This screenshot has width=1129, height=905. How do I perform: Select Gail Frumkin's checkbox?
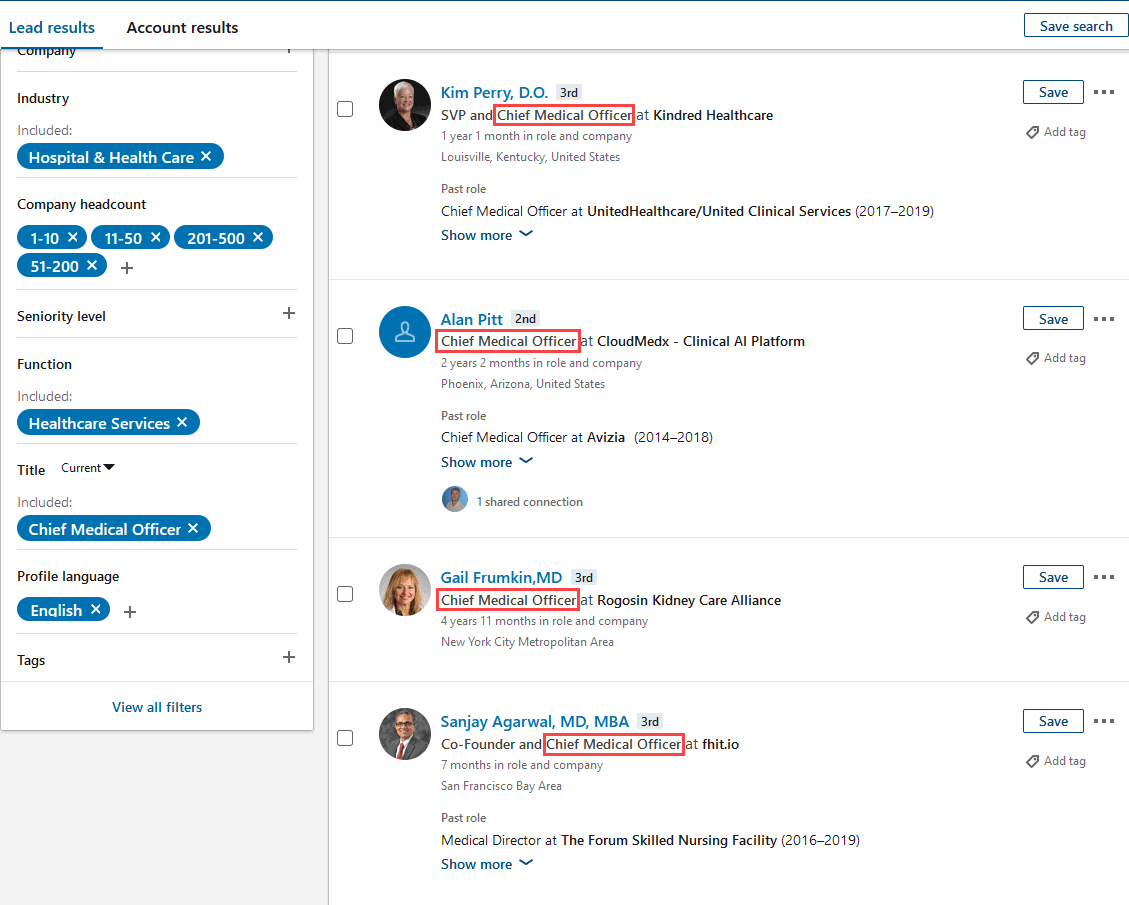pos(345,594)
